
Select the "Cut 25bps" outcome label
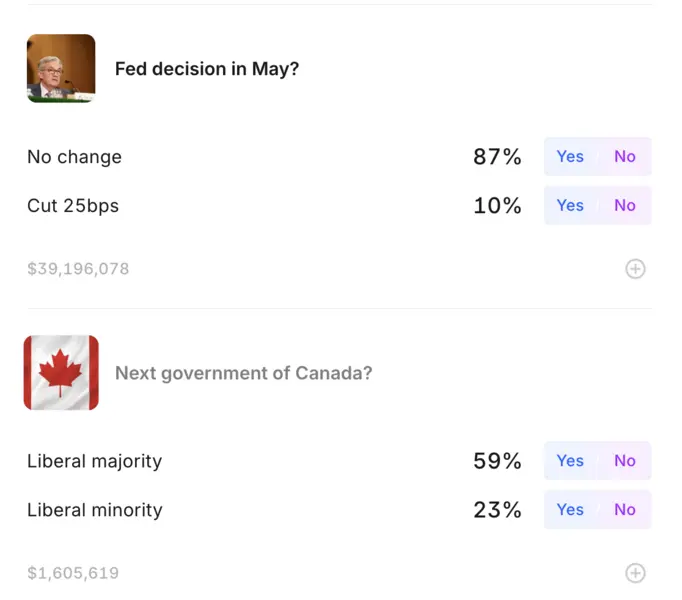click(73, 206)
